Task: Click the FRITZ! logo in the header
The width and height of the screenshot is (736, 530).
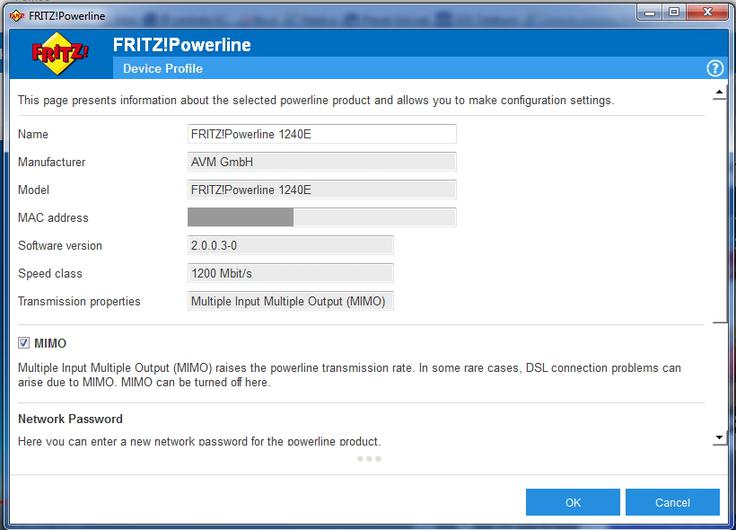Action: pos(59,54)
